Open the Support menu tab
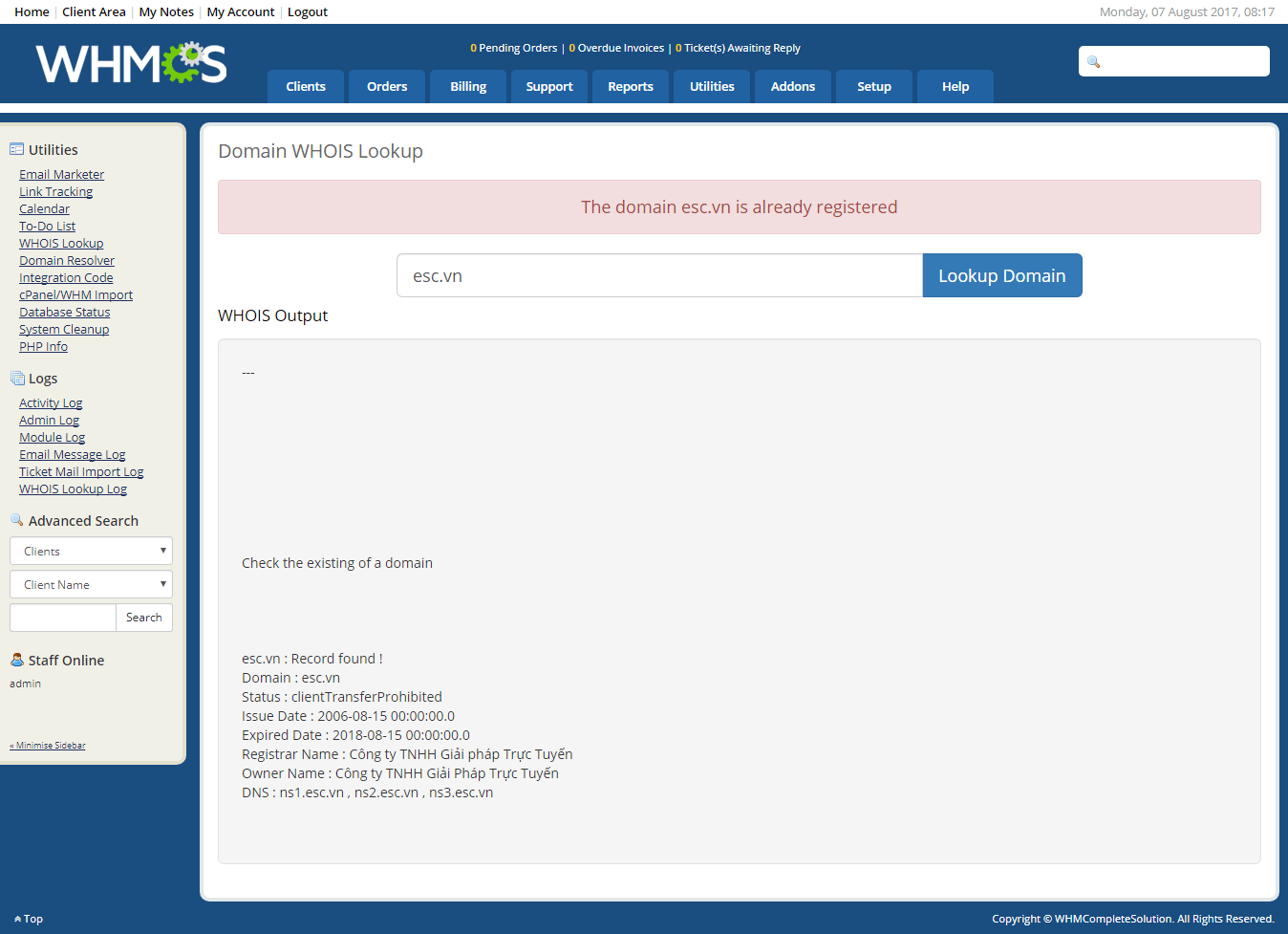The height and width of the screenshot is (934, 1288). tap(549, 86)
